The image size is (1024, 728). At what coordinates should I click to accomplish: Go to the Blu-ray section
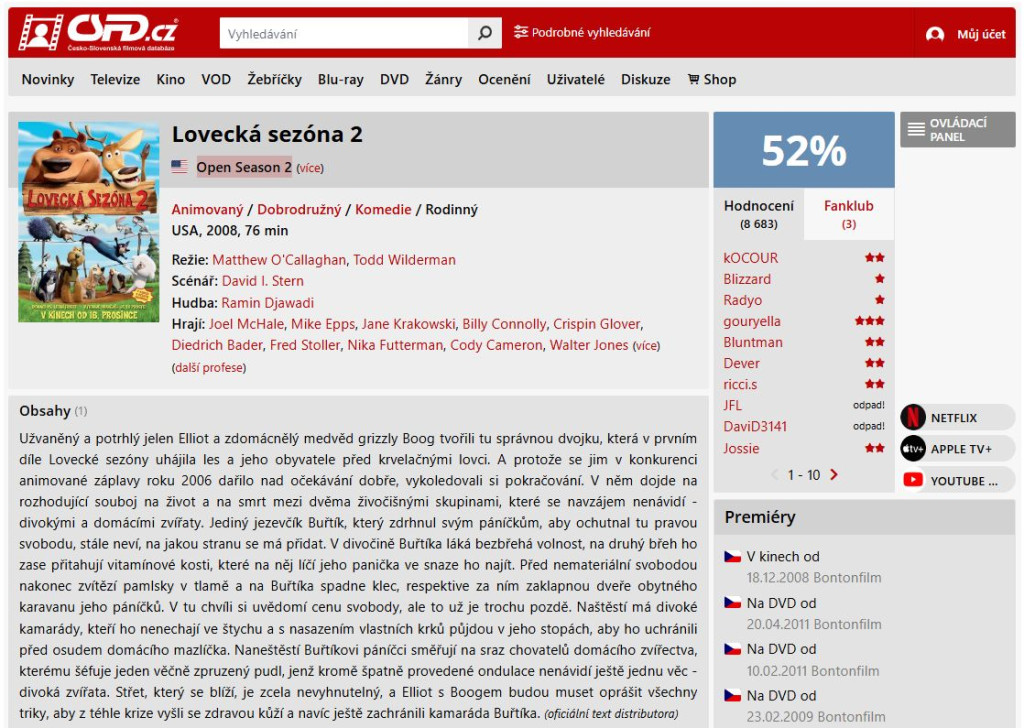coord(340,80)
